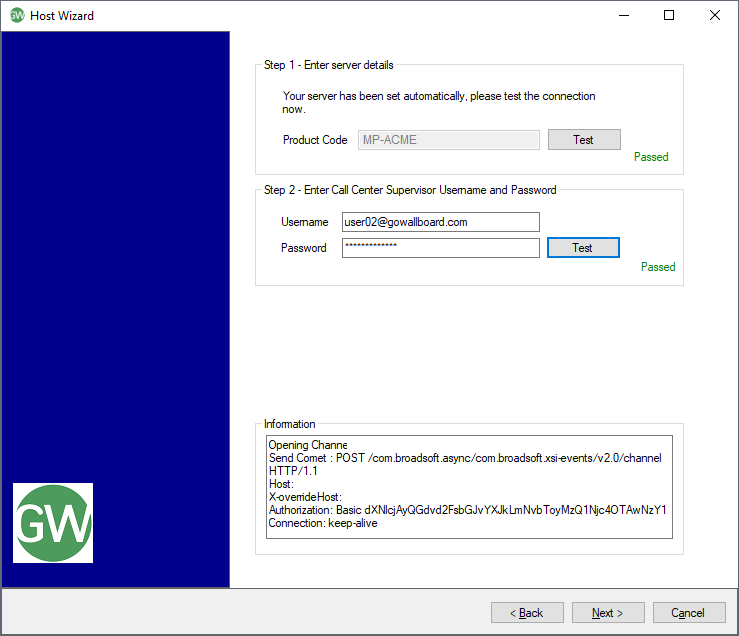
Task: Click the Passed status in Step 1
Action: [651, 157]
